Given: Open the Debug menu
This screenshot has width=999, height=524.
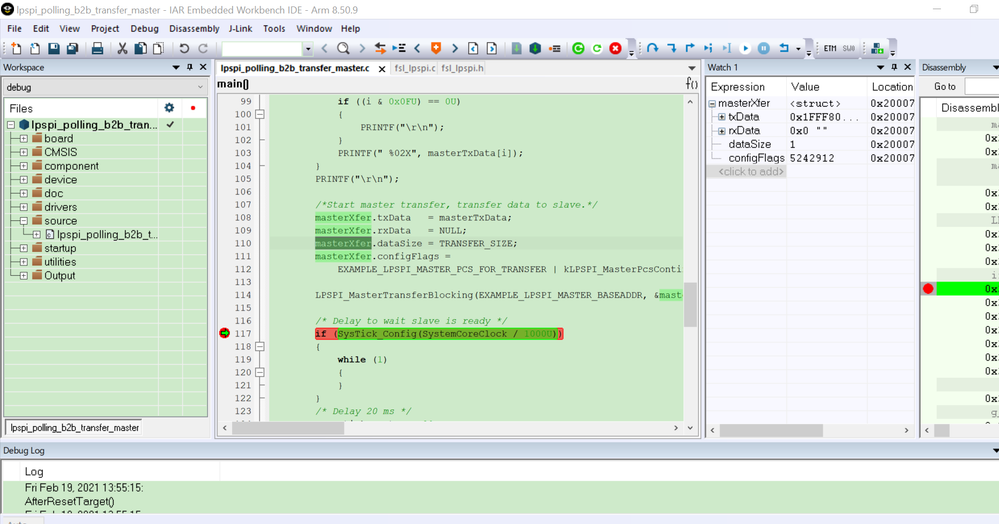Looking at the screenshot, I should click(x=145, y=29).
